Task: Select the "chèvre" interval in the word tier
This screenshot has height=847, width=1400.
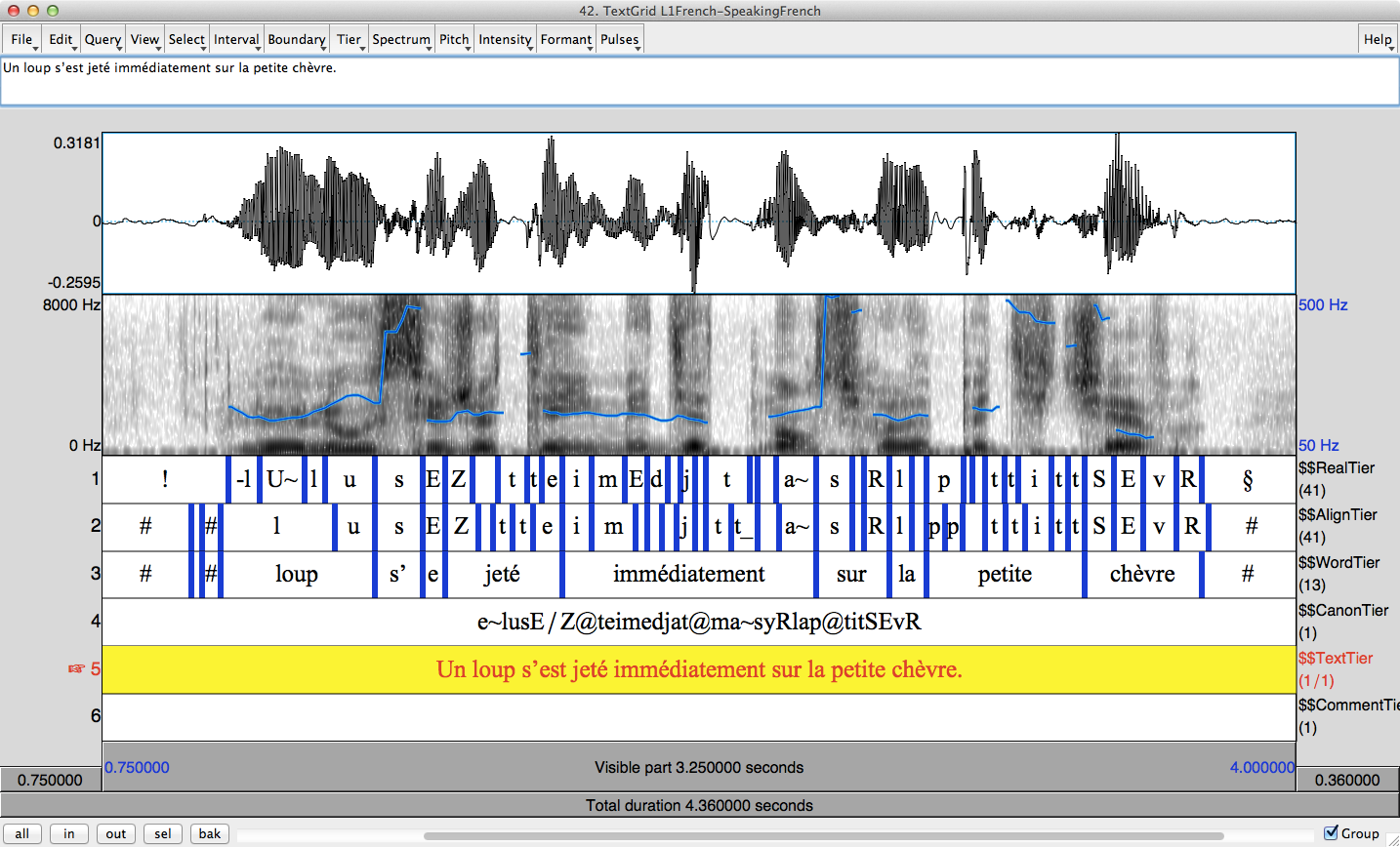Action: pyautogui.click(x=1142, y=574)
